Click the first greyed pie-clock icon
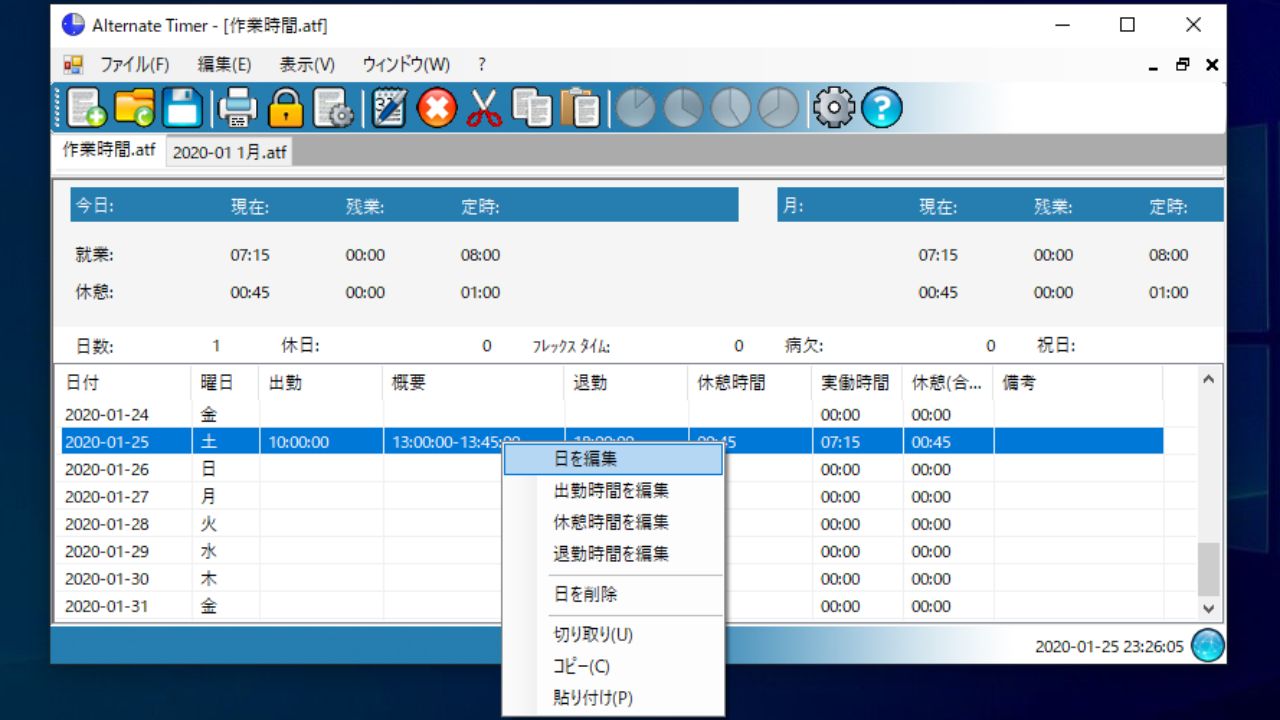The width and height of the screenshot is (1280, 720). (x=635, y=108)
